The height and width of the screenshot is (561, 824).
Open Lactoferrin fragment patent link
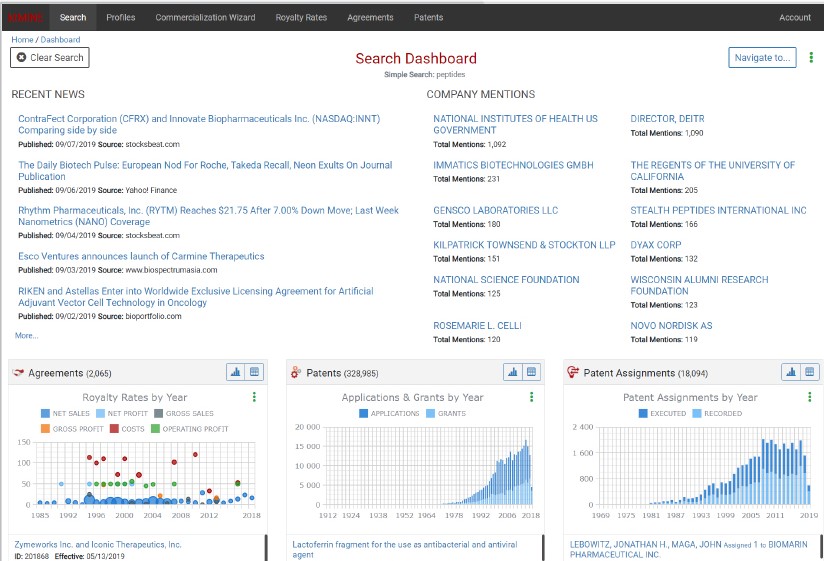[x=405, y=549]
